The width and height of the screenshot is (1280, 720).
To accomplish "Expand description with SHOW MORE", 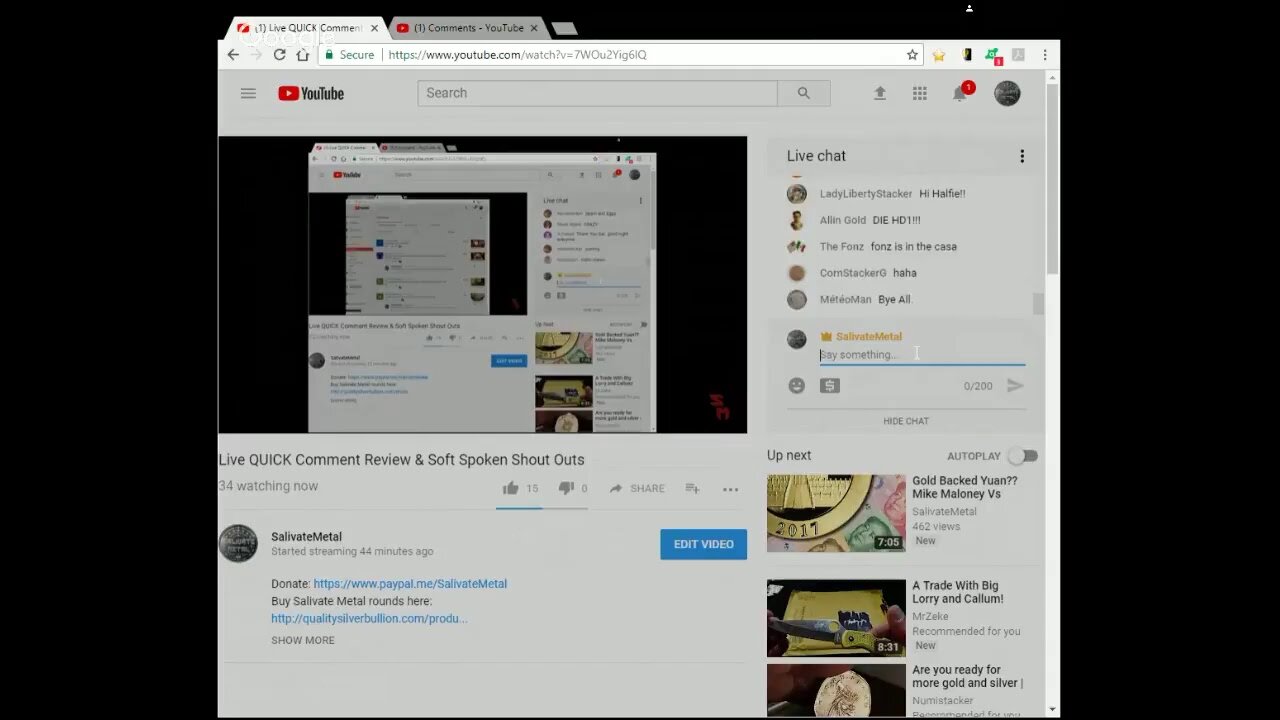I will click(303, 640).
